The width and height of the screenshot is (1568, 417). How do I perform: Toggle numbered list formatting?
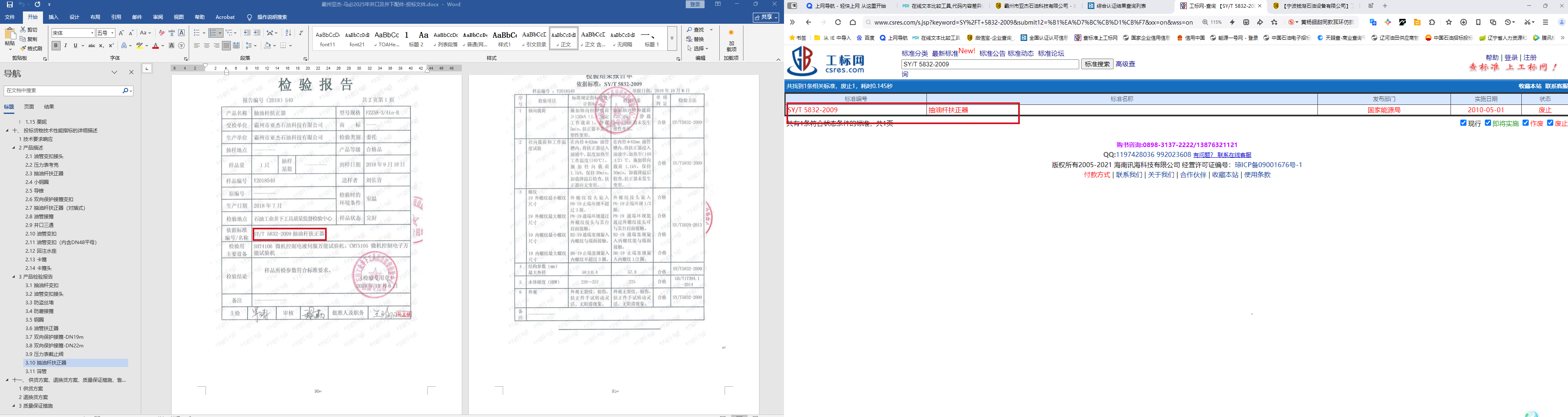click(x=212, y=33)
